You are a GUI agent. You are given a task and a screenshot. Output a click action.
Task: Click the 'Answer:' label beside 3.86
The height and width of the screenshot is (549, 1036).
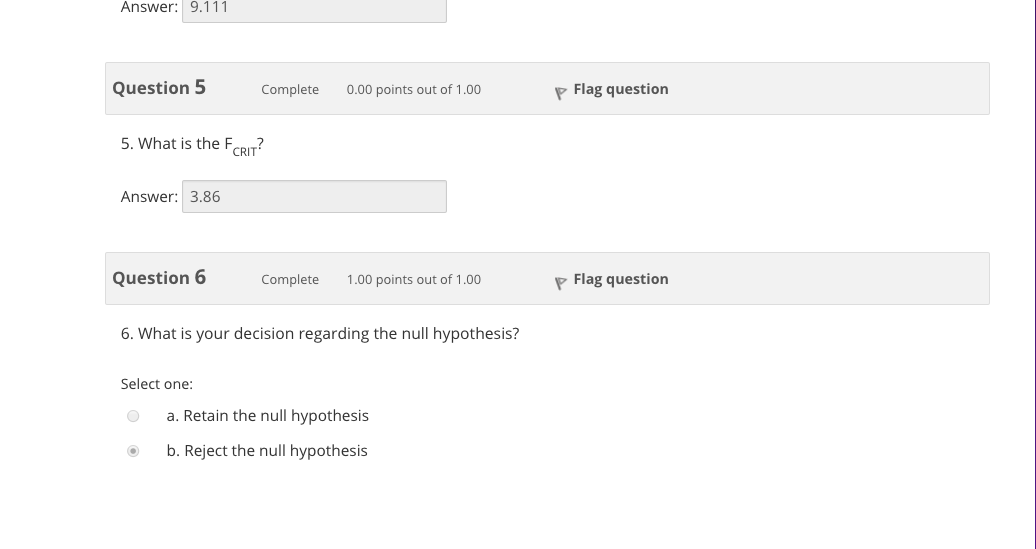click(149, 197)
